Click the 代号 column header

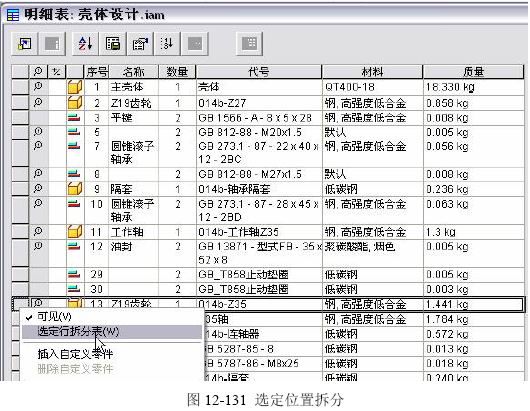pos(259,72)
